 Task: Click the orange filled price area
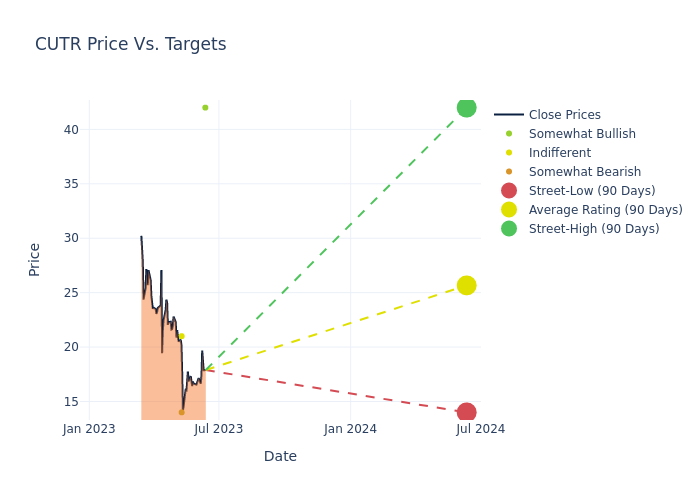coord(160,380)
